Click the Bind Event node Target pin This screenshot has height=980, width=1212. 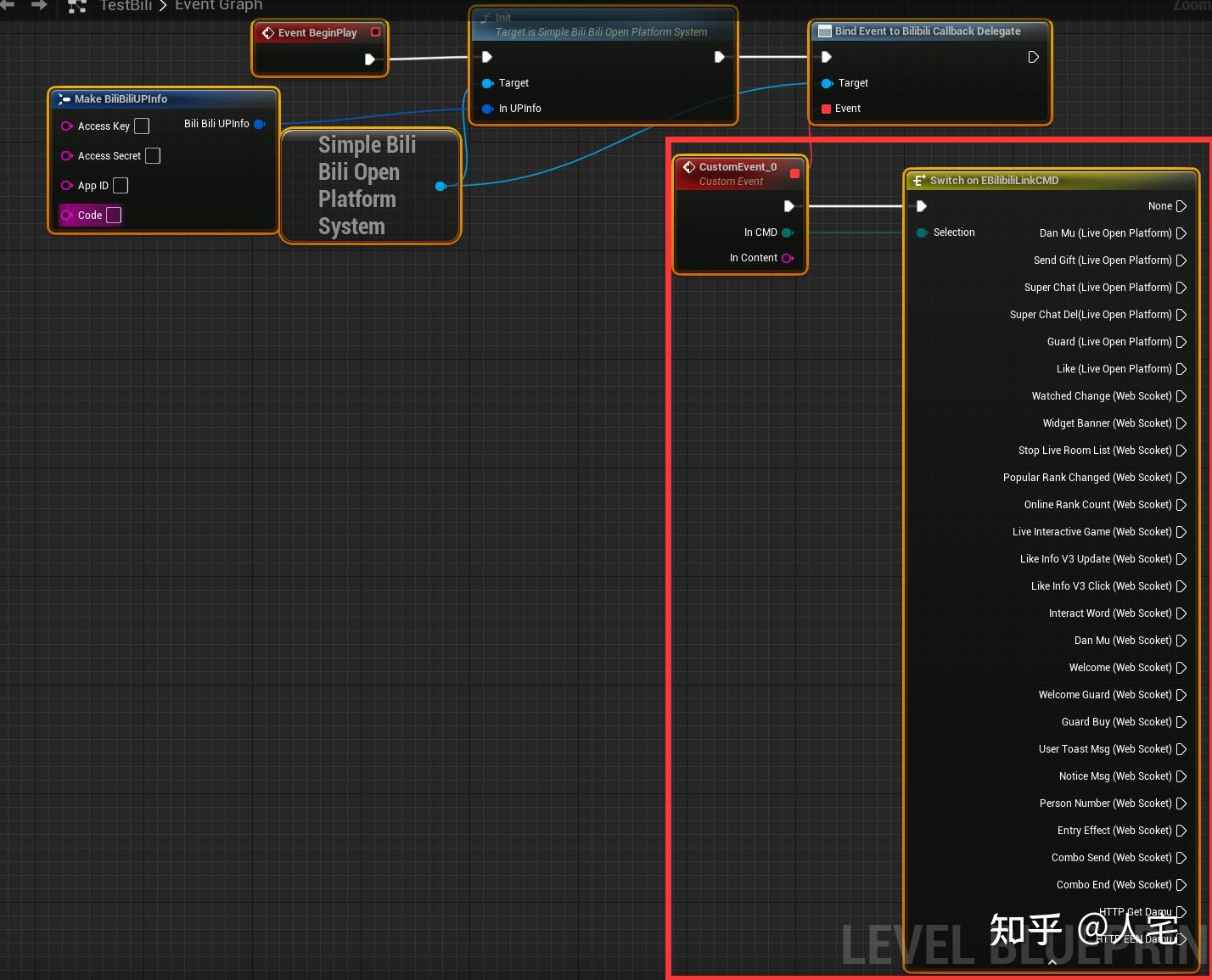[x=828, y=83]
